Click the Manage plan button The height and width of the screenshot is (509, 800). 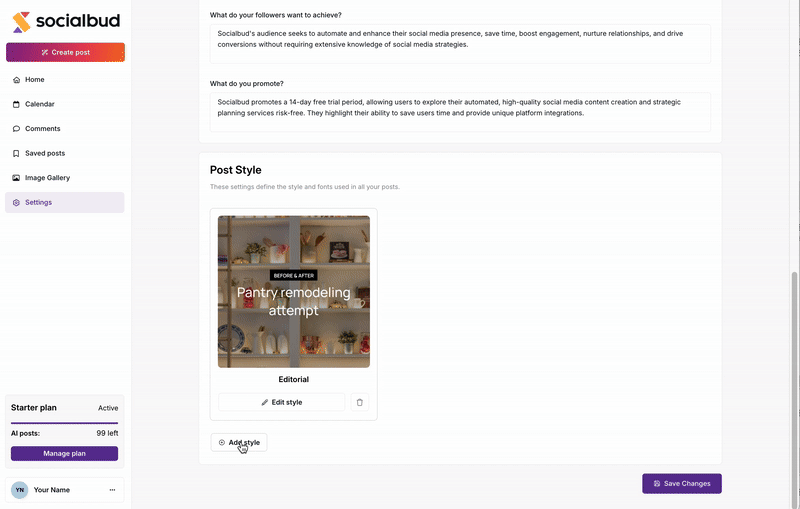coord(64,453)
